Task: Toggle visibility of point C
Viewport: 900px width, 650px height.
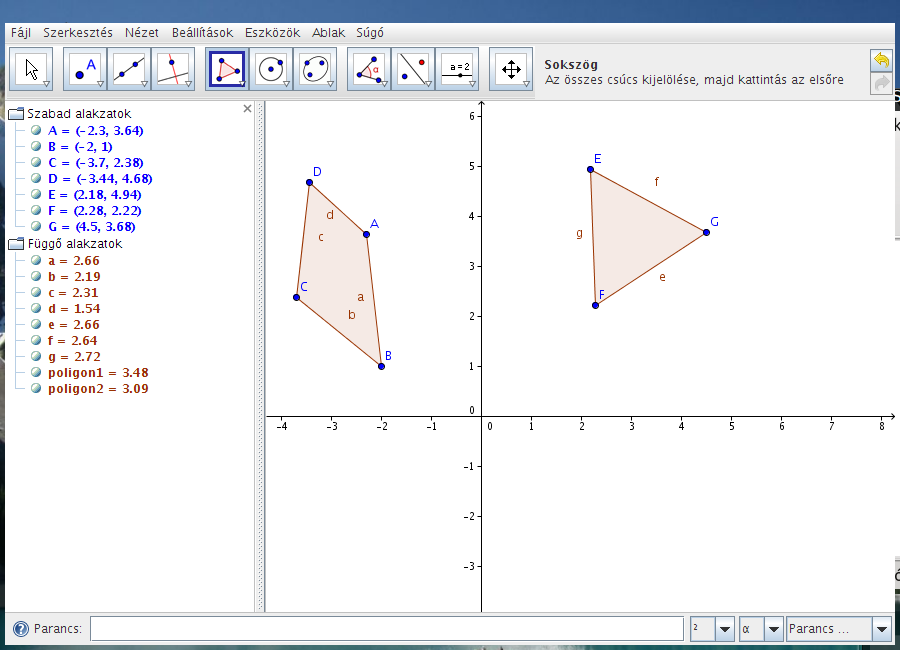Action: [x=36, y=162]
